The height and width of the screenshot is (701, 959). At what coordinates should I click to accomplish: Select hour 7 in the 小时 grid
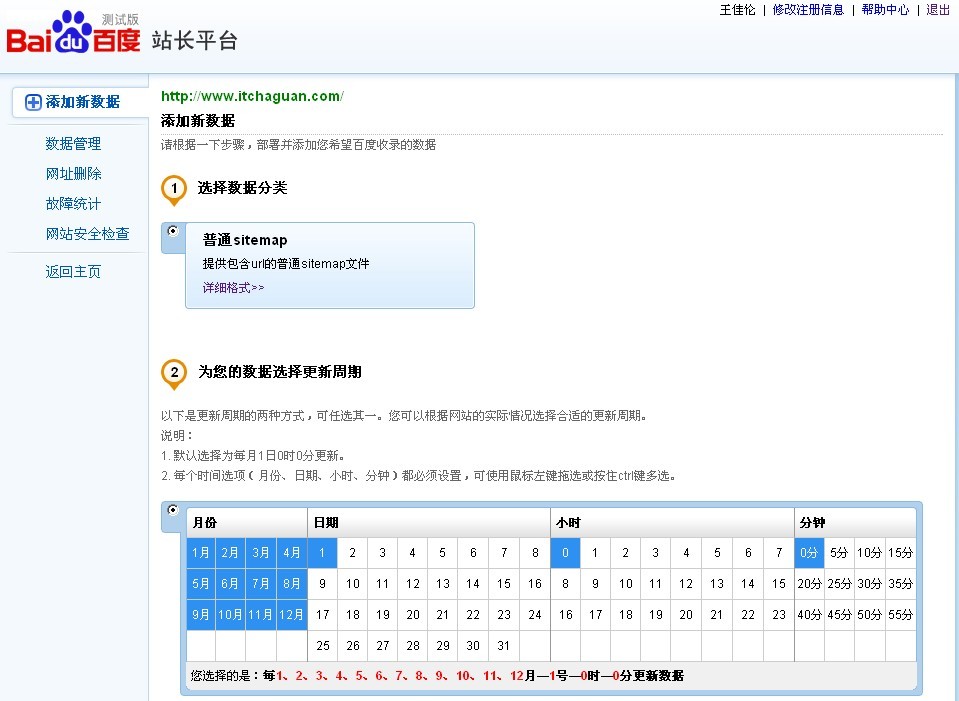click(779, 553)
